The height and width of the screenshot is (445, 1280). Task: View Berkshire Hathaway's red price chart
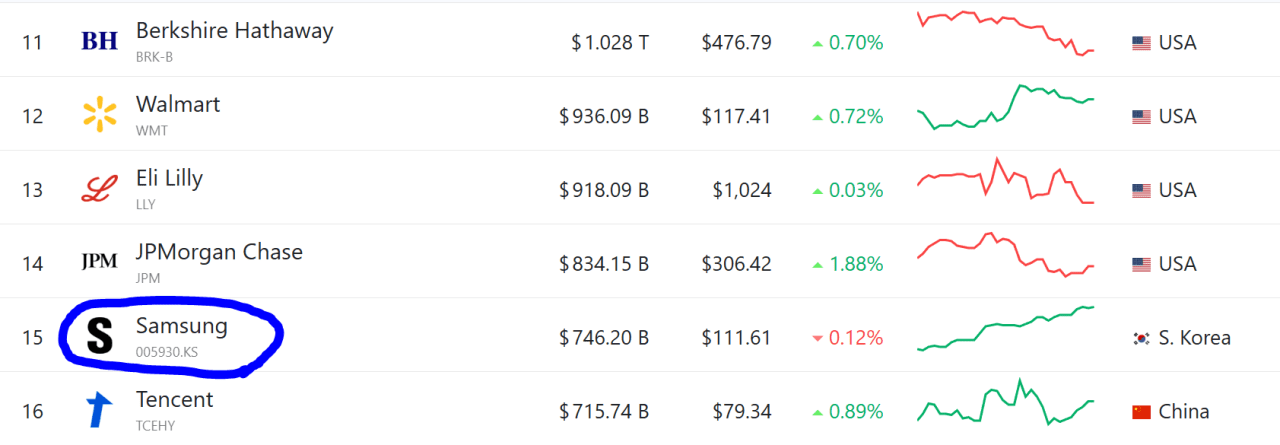pos(1006,32)
